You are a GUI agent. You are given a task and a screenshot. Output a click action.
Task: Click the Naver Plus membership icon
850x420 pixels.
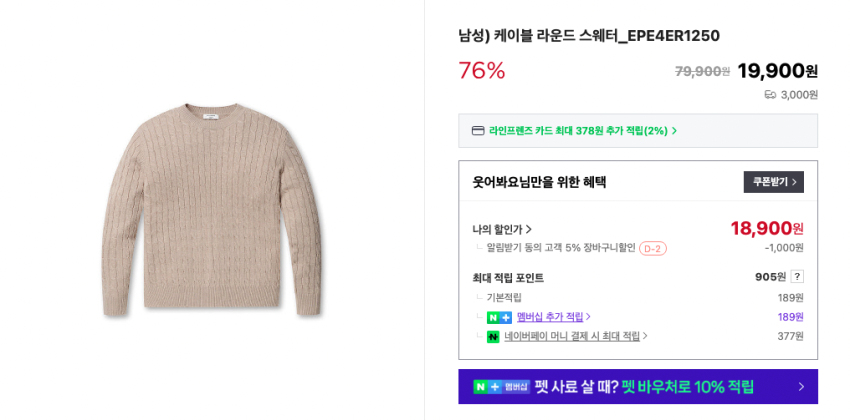point(499,317)
